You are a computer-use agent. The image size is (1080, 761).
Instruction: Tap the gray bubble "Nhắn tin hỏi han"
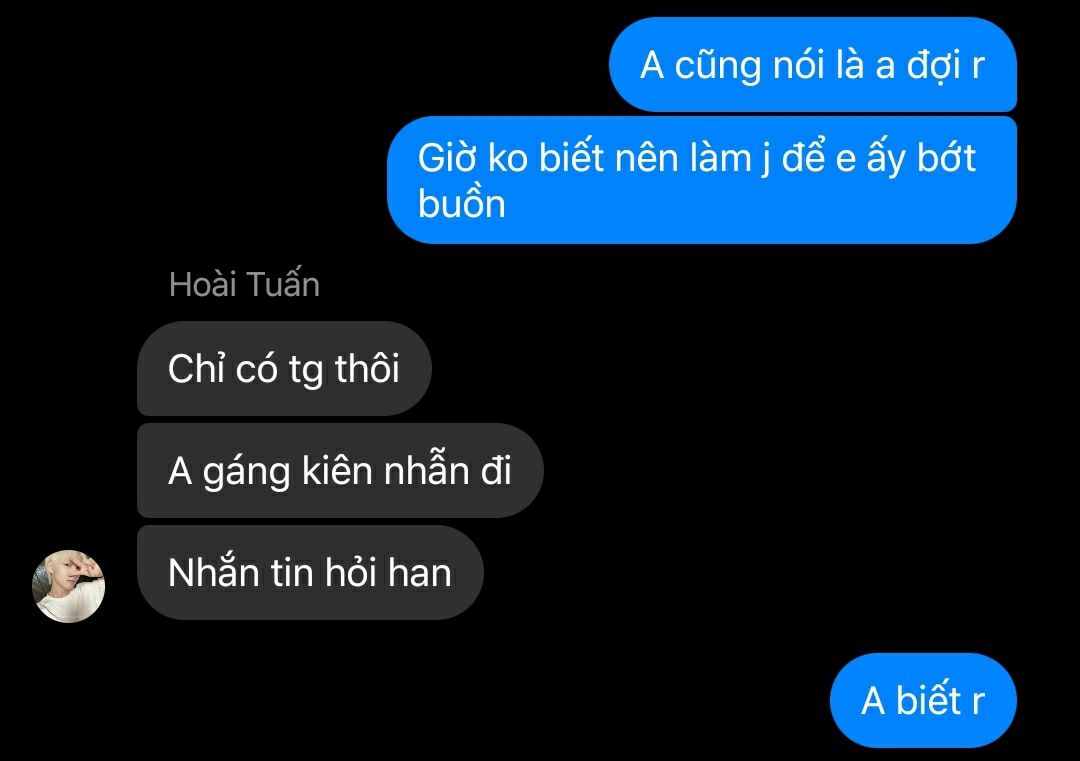tap(310, 572)
